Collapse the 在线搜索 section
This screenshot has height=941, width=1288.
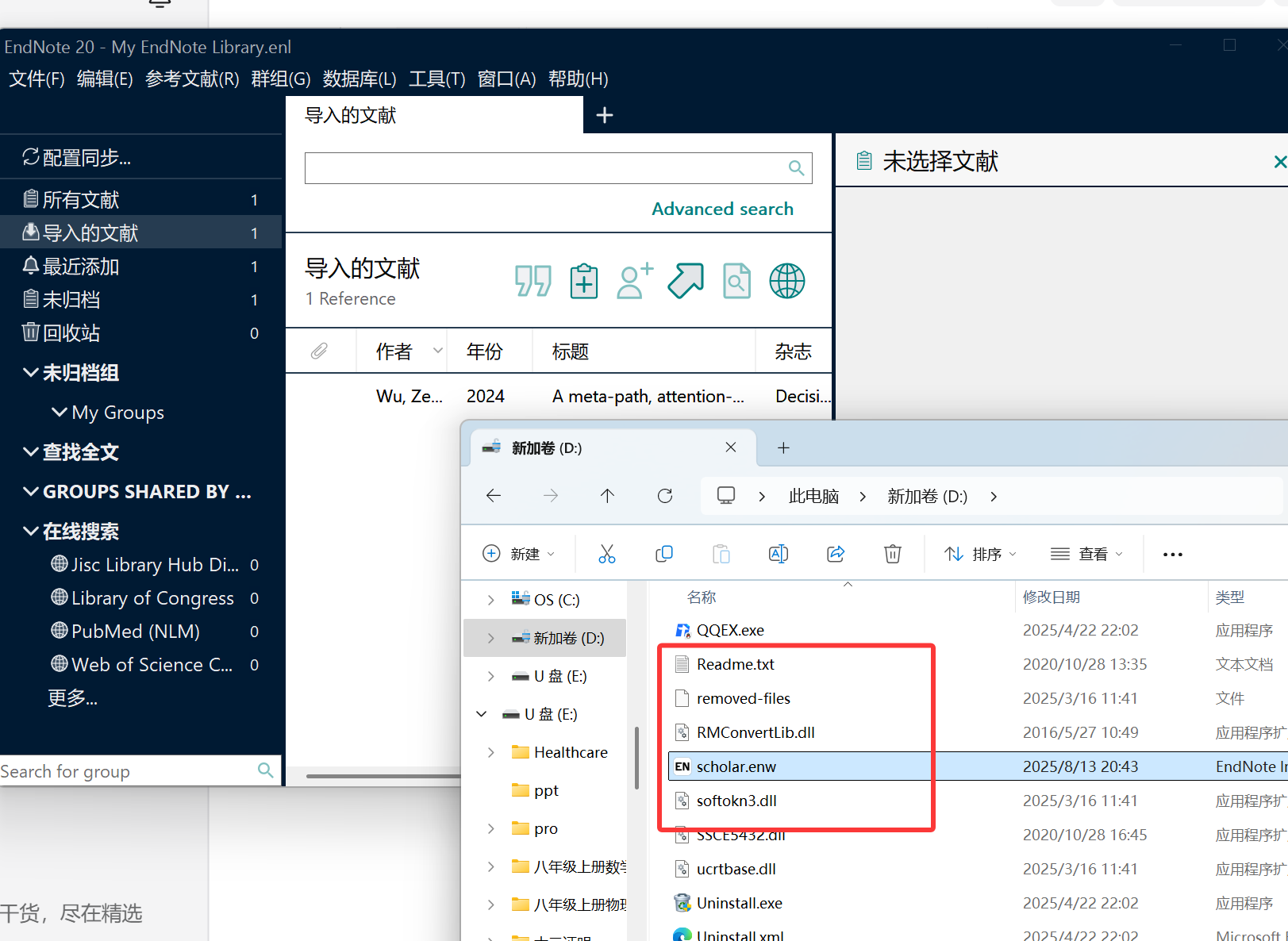pos(31,531)
